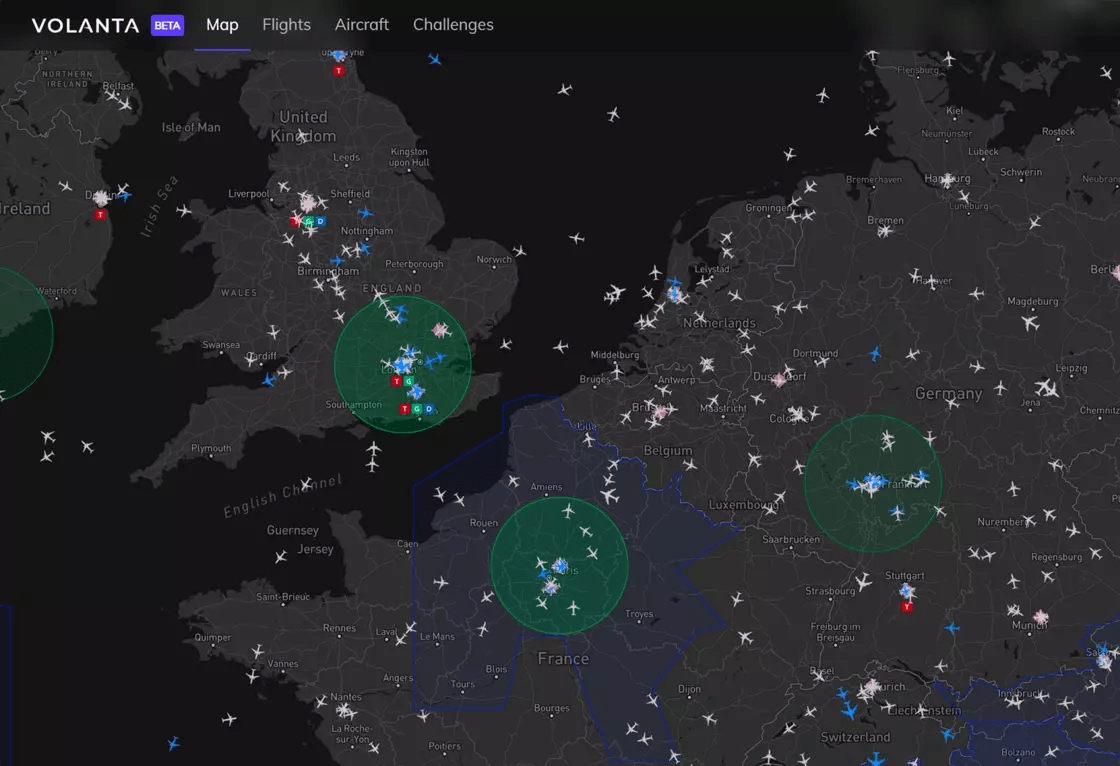Screen dimensions: 1120x766
Task: Click the red T badge east of Southampton
Action: click(404, 409)
